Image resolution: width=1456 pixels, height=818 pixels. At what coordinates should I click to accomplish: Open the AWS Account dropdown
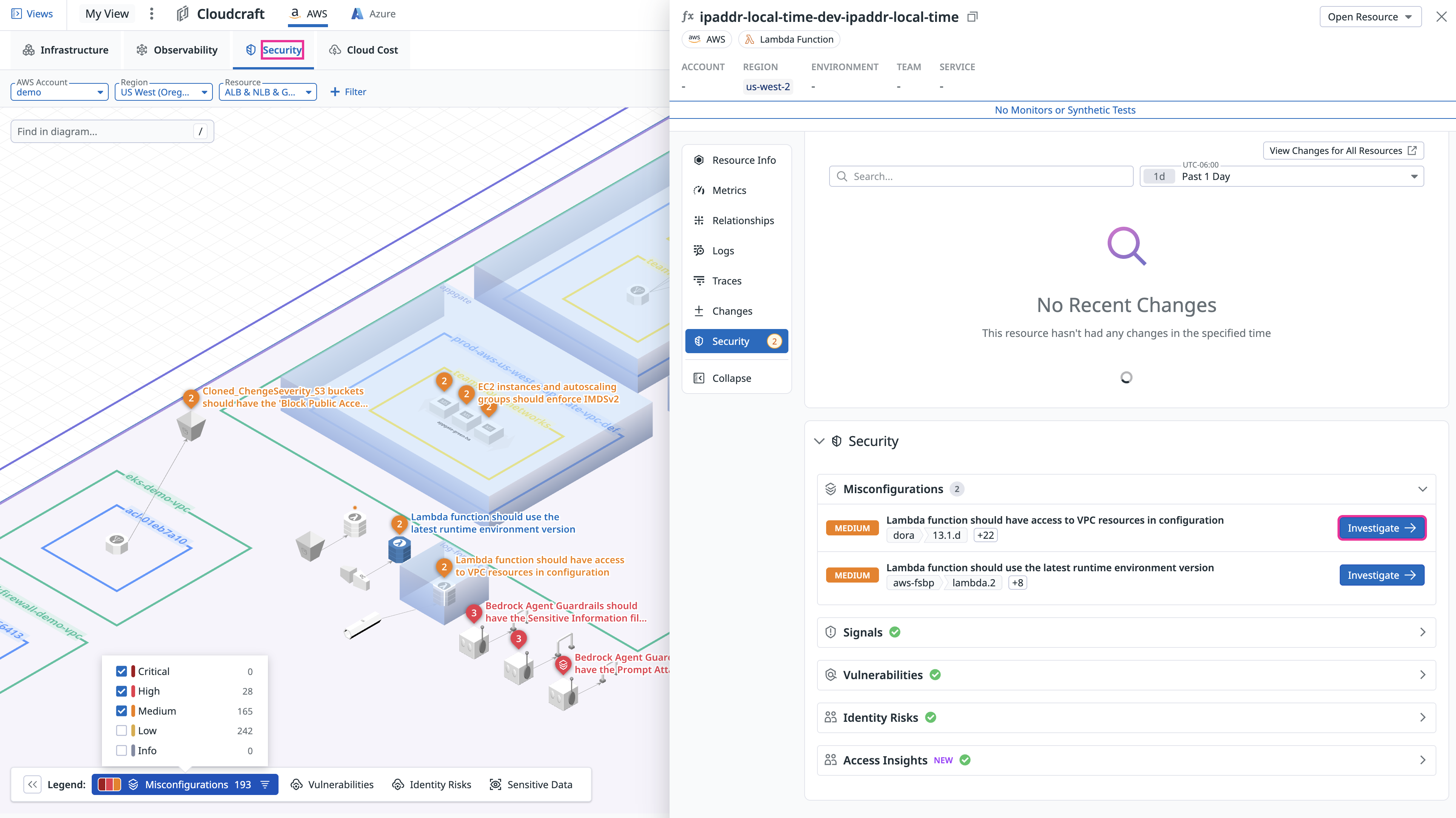[59, 92]
